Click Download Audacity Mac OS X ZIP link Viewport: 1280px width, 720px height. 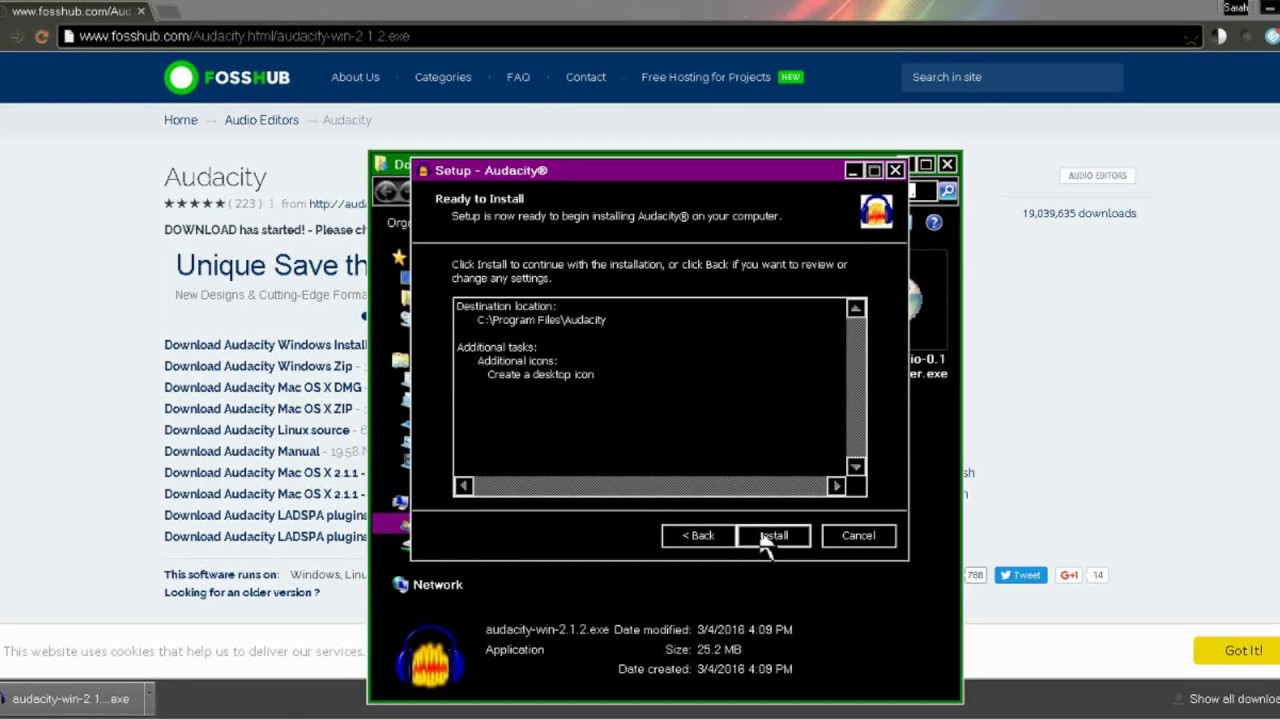[x=258, y=409]
